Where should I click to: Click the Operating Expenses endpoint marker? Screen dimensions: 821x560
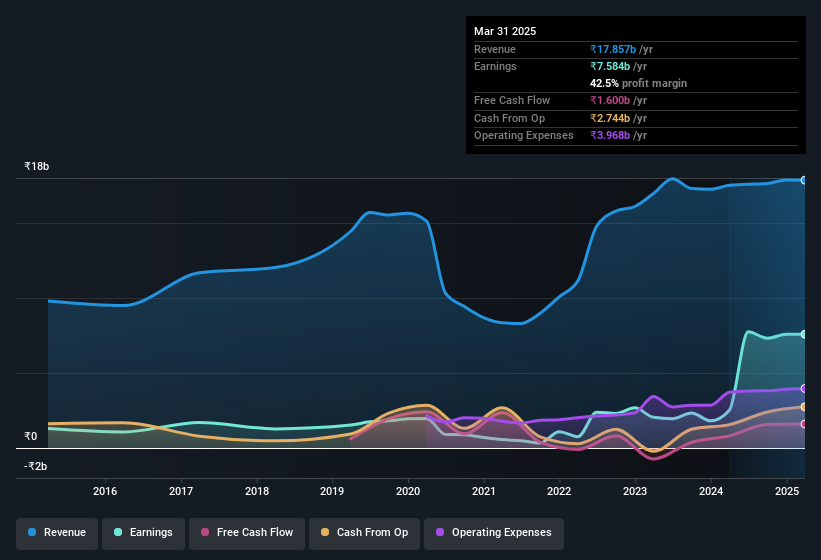(x=804, y=389)
